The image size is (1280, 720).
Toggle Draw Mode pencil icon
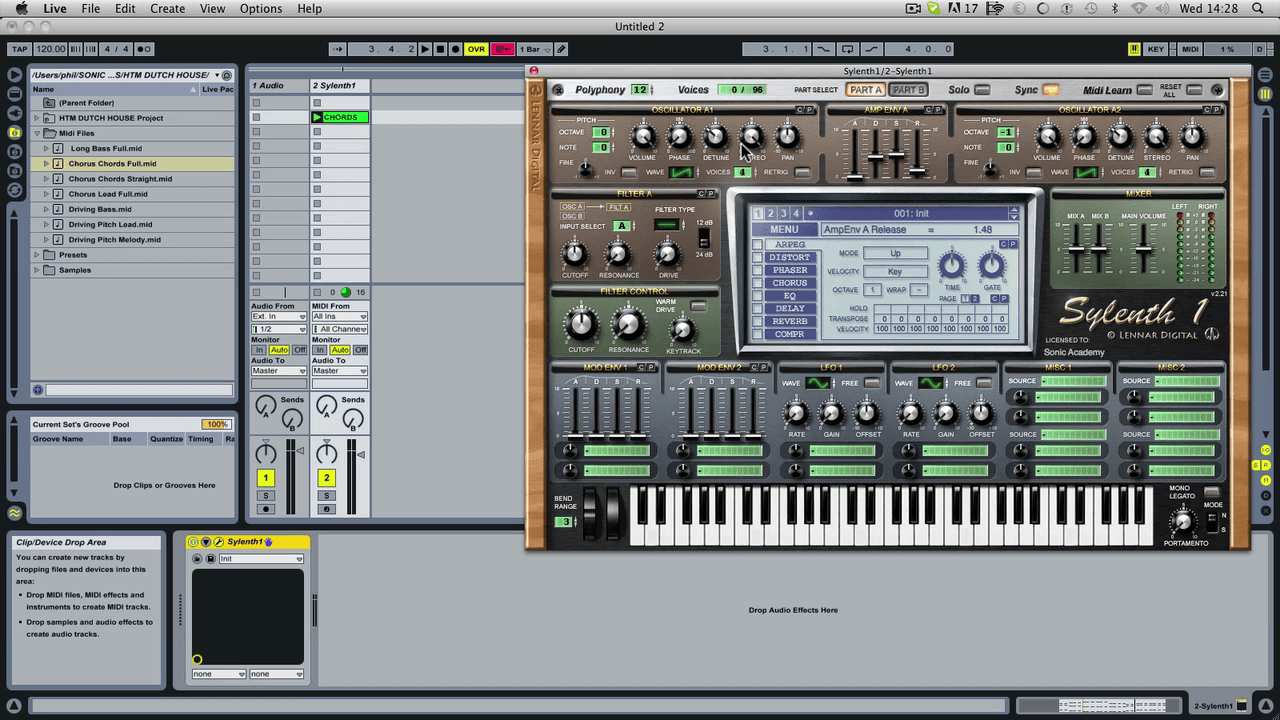[562, 49]
